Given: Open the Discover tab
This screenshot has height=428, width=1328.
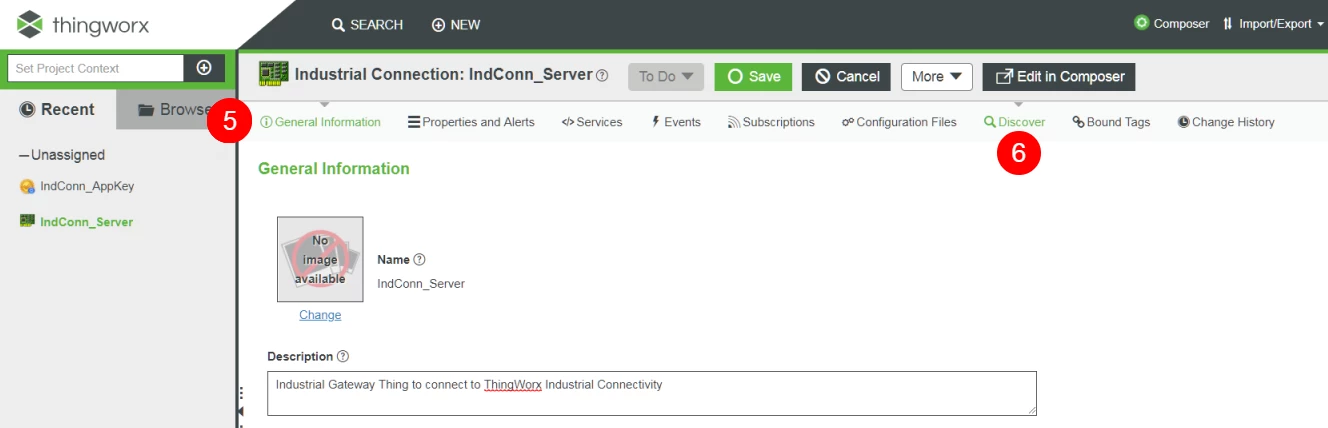Looking at the screenshot, I should pos(1014,122).
